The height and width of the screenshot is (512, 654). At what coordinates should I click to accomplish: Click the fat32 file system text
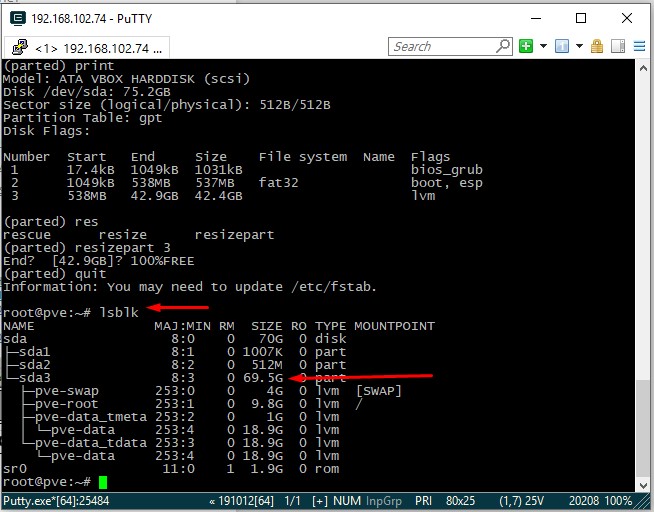(x=278, y=183)
